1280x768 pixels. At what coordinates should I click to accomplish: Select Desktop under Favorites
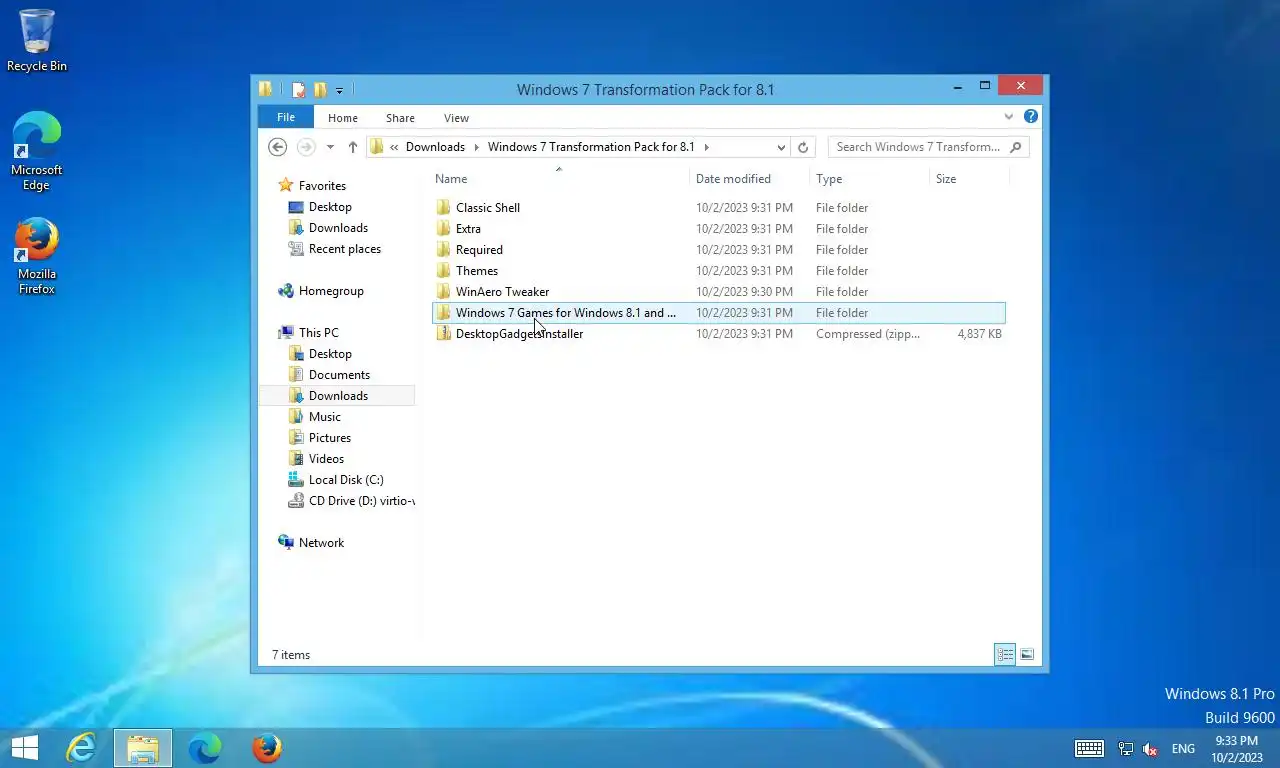(330, 207)
